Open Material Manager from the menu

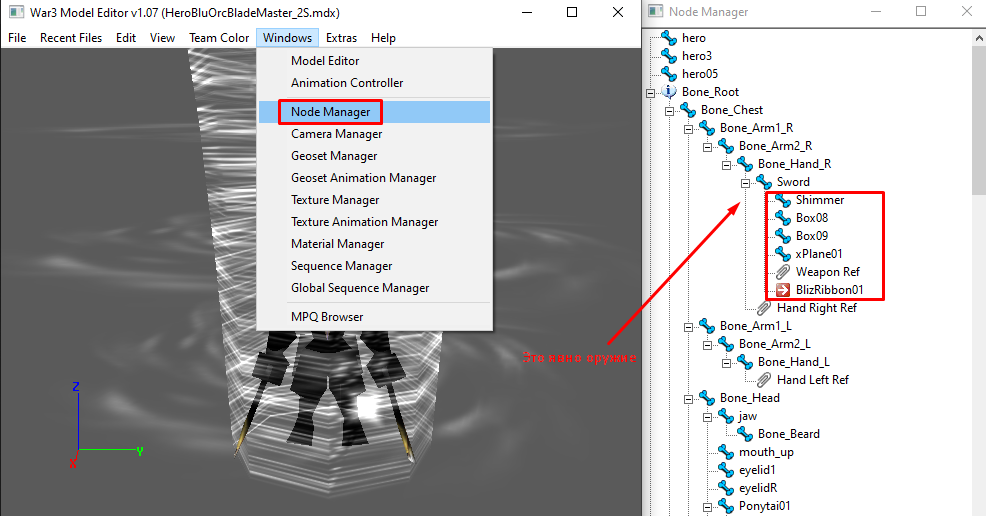click(374, 244)
